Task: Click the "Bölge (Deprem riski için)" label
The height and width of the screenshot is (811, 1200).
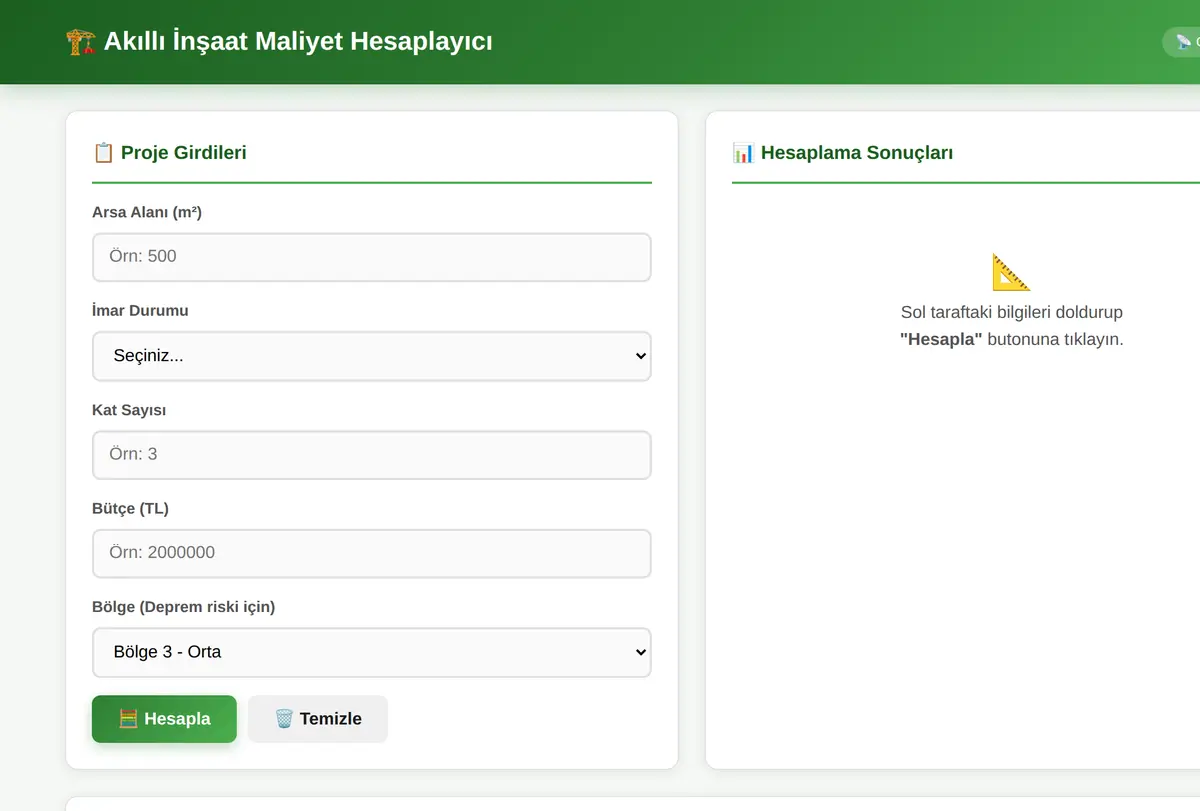Action: [x=183, y=606]
